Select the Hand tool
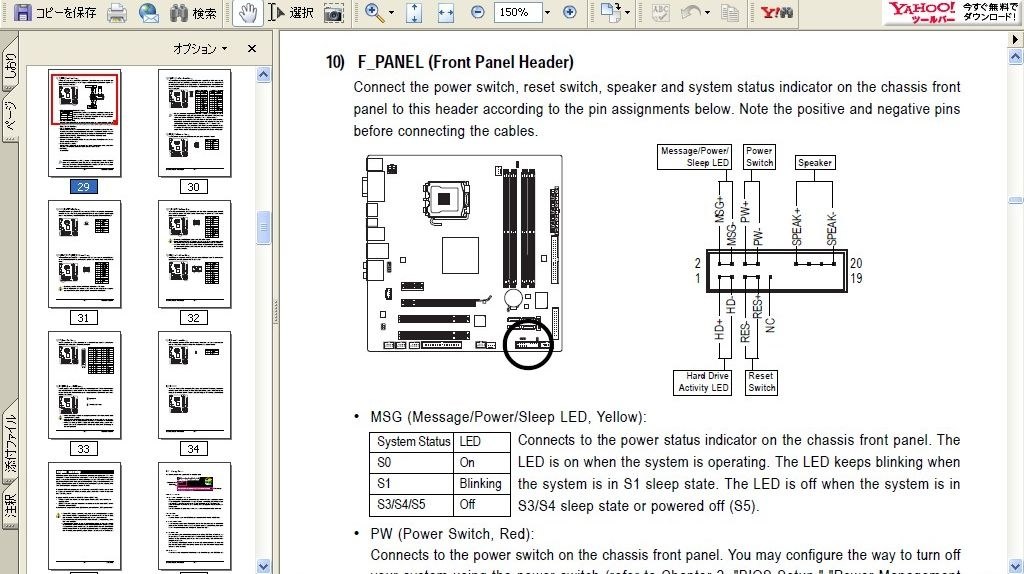Viewport: 1024px width, 574px height. point(247,12)
